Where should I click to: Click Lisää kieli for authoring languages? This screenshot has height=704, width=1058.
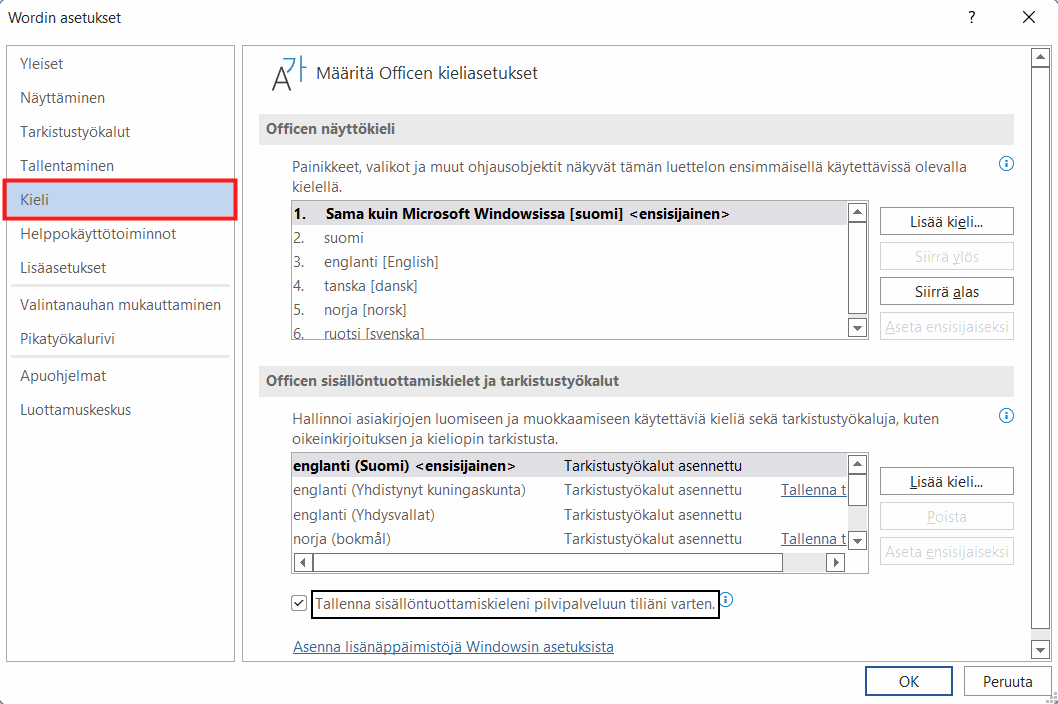tap(947, 482)
